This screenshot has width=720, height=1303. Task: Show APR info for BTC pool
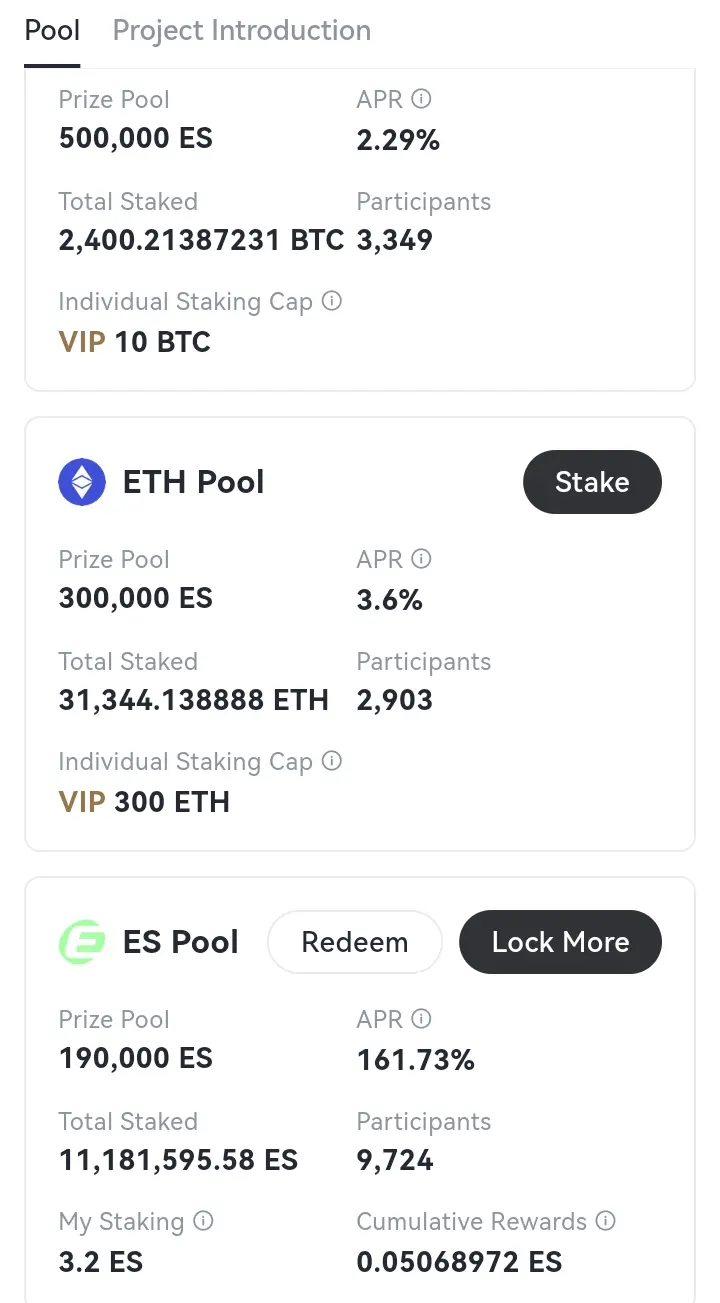pos(421,99)
